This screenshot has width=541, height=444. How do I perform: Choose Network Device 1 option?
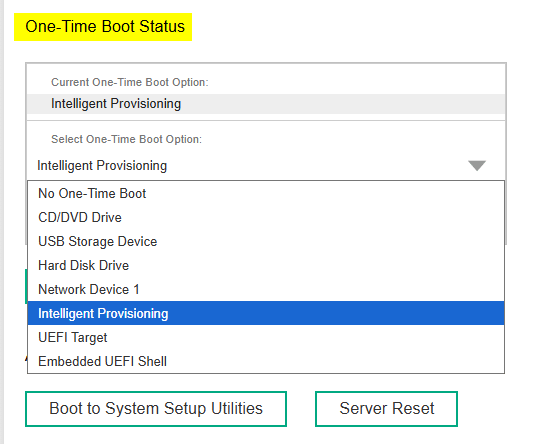pyautogui.click(x=266, y=289)
